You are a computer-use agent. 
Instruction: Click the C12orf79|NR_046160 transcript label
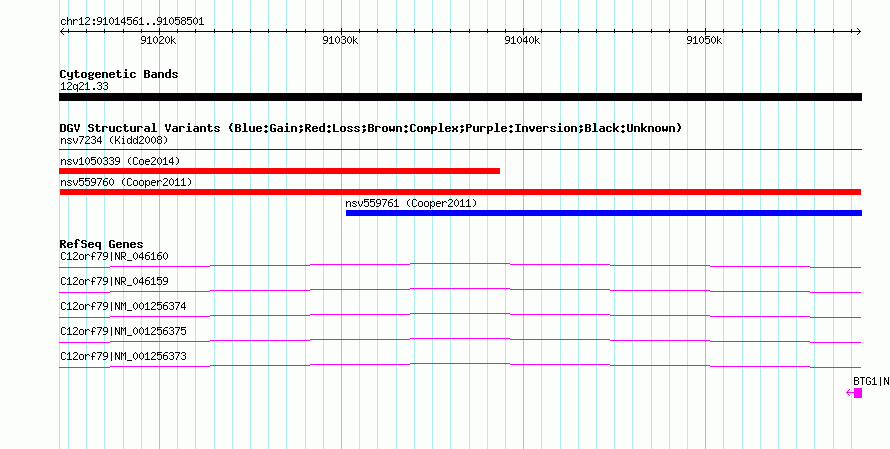(114, 257)
